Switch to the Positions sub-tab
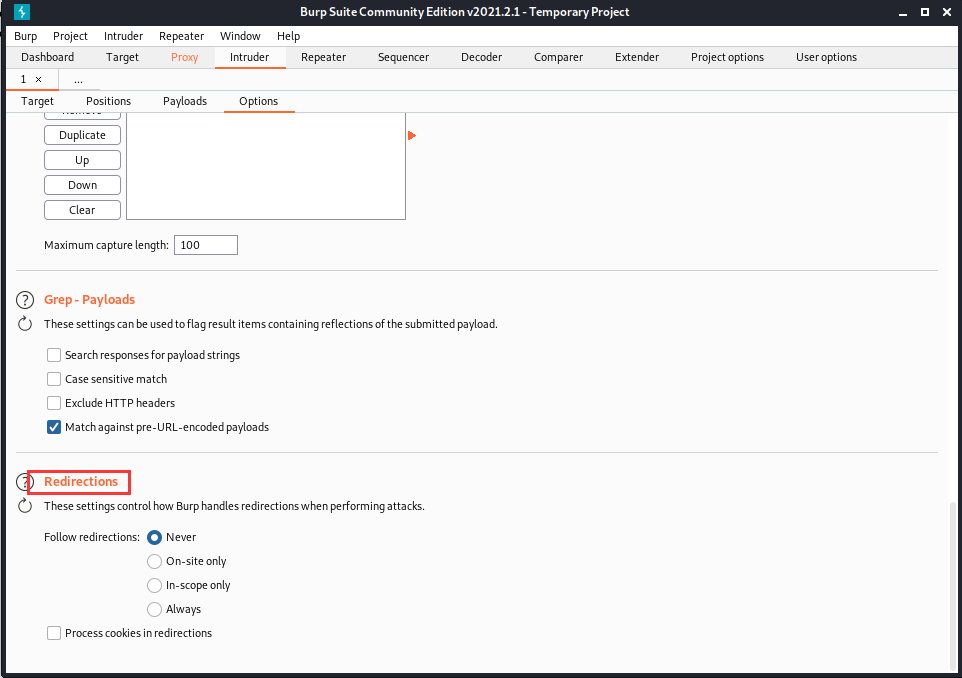The height and width of the screenshot is (678, 962). click(x=108, y=101)
